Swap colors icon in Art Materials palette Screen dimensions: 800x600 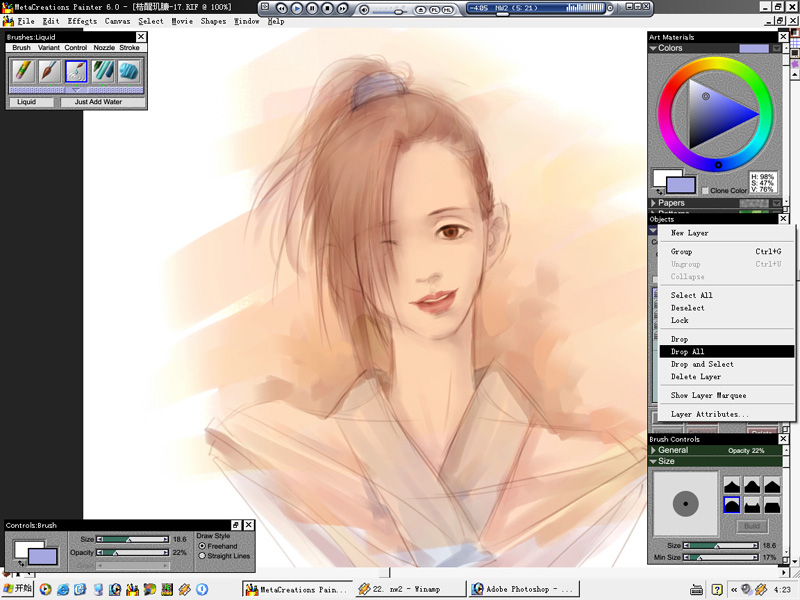[660, 192]
